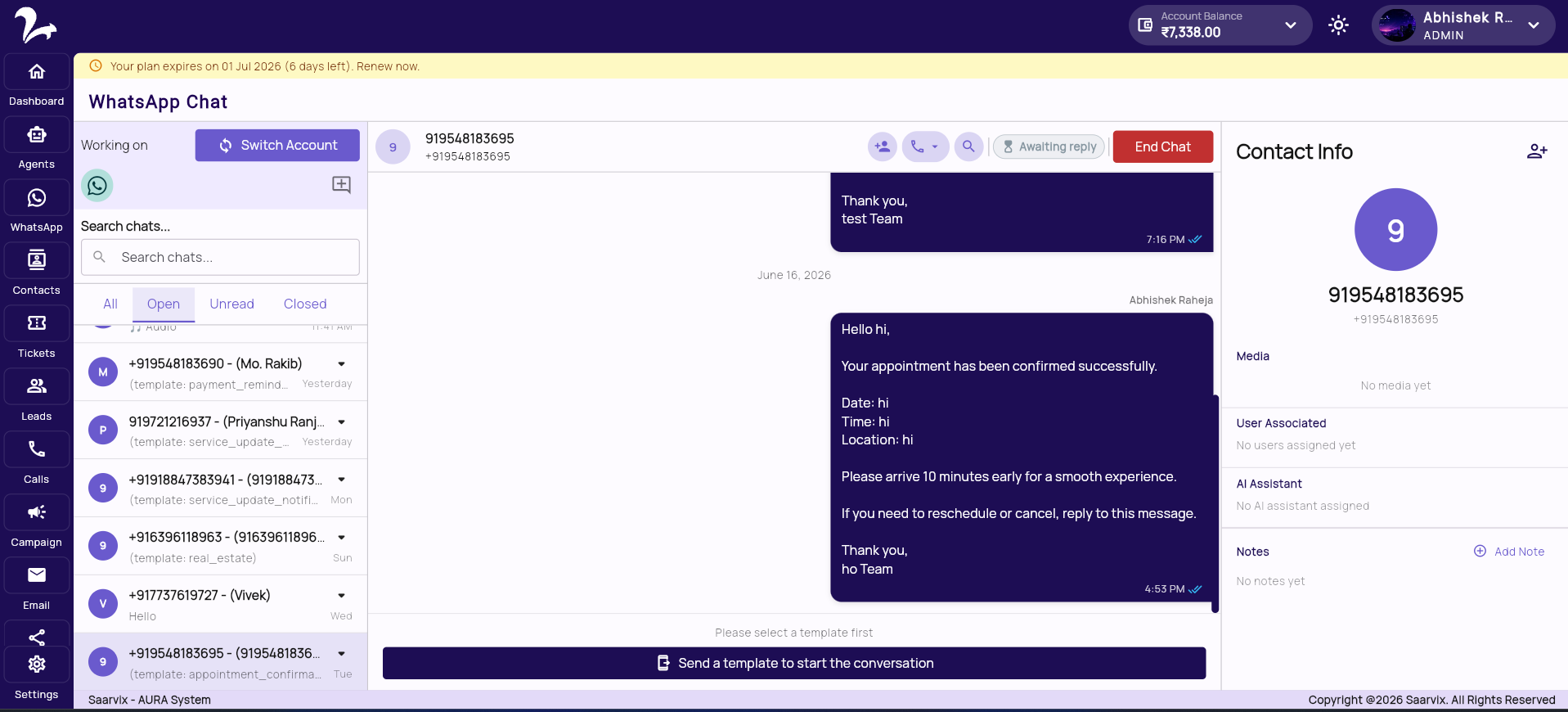Image resolution: width=1568 pixels, height=712 pixels.
Task: Click the share icon in sidebar
Action: point(37,637)
